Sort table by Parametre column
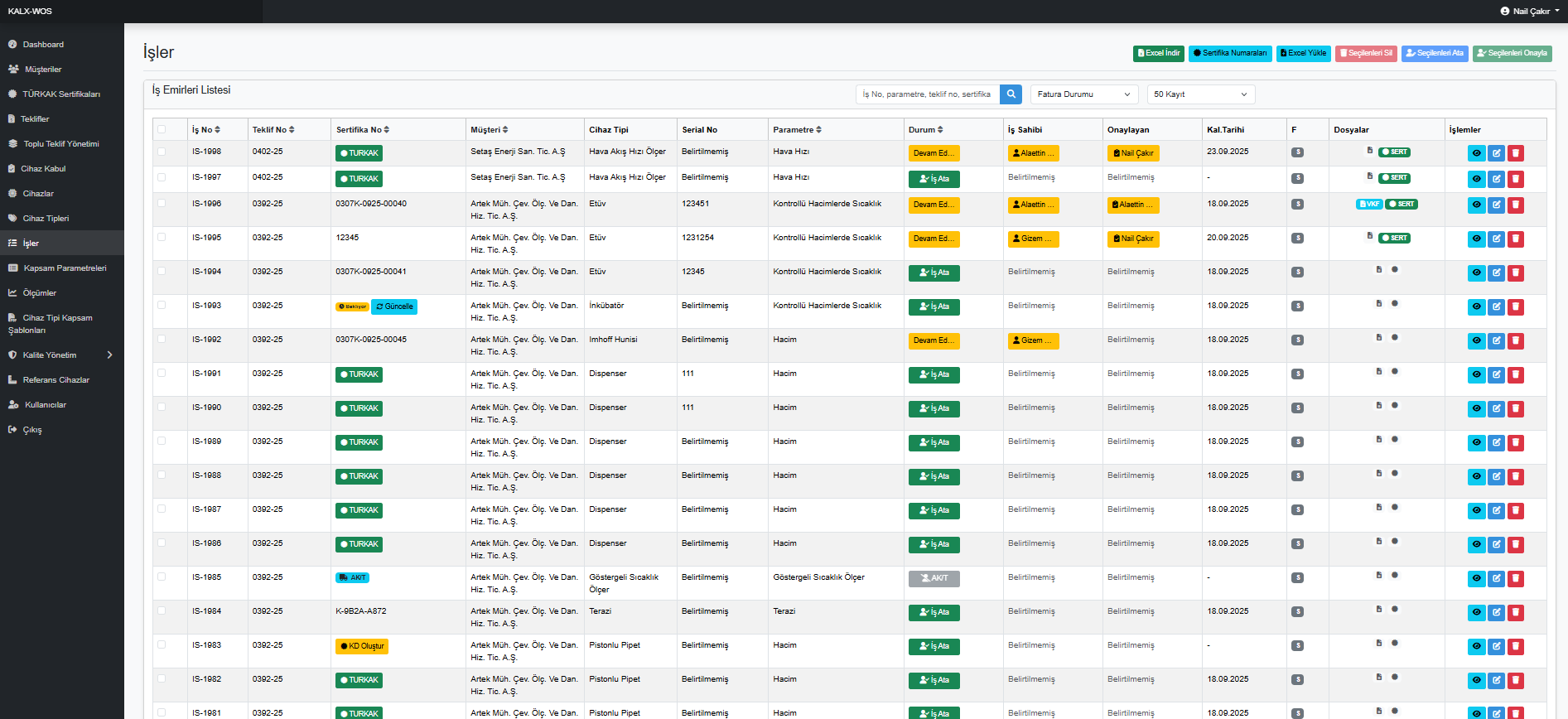 click(797, 130)
